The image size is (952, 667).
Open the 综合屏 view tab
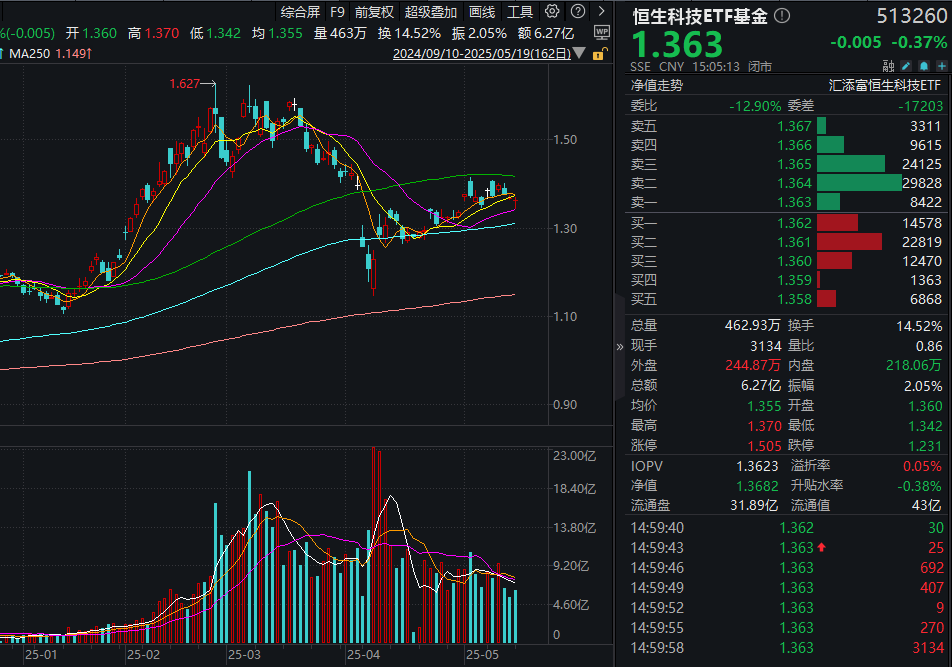click(x=300, y=12)
